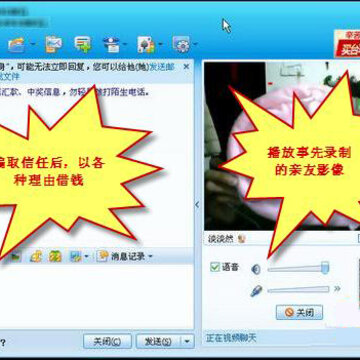
Task: Open the applications gear icon
Action: point(181,45)
